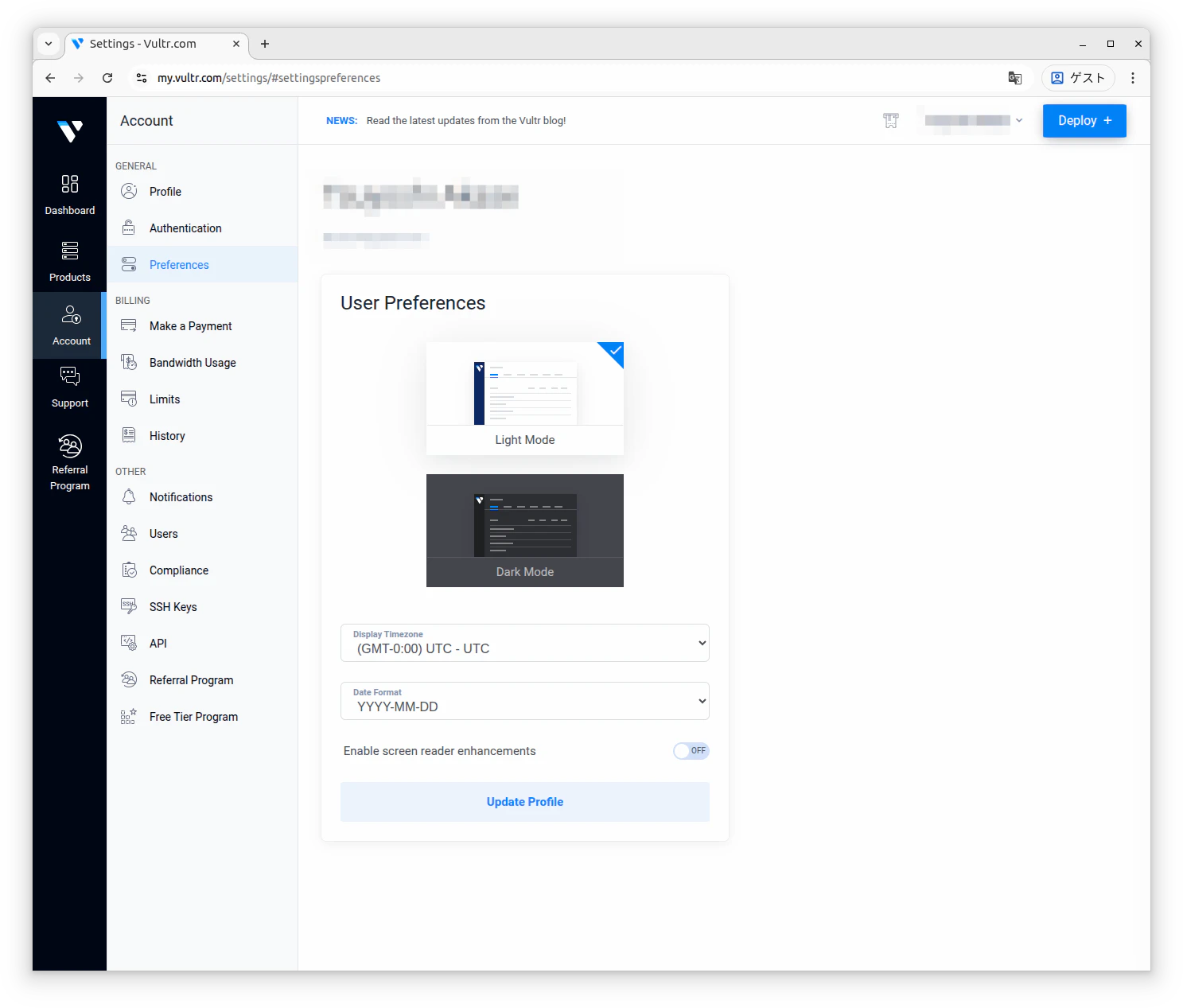Image resolution: width=1183 pixels, height=1008 pixels.
Task: Toggle screen reader enhancements switch
Action: (x=691, y=751)
